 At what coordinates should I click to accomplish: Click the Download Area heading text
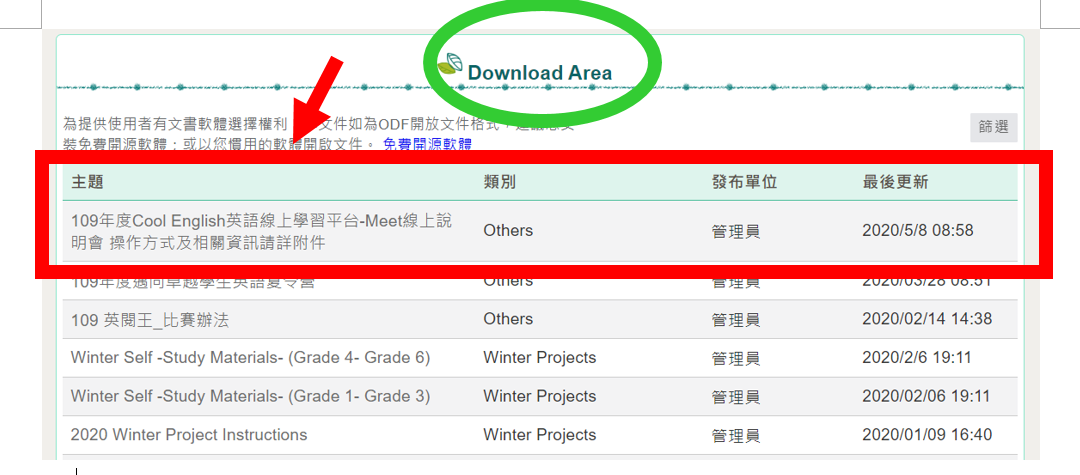(539, 72)
